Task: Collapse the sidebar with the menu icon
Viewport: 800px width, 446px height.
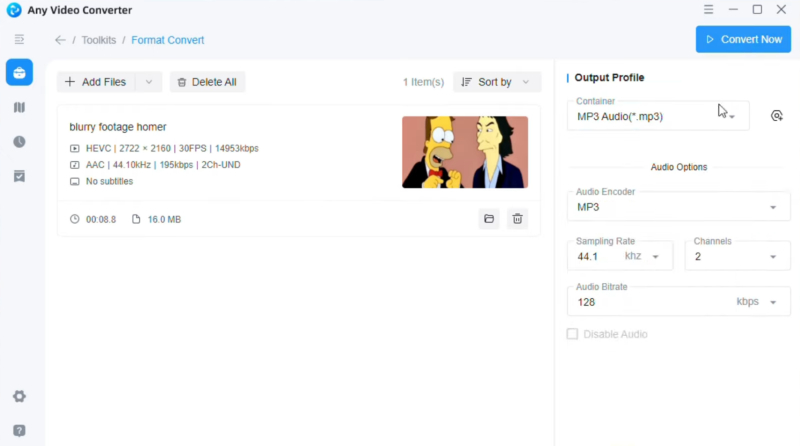Action: tap(19, 39)
